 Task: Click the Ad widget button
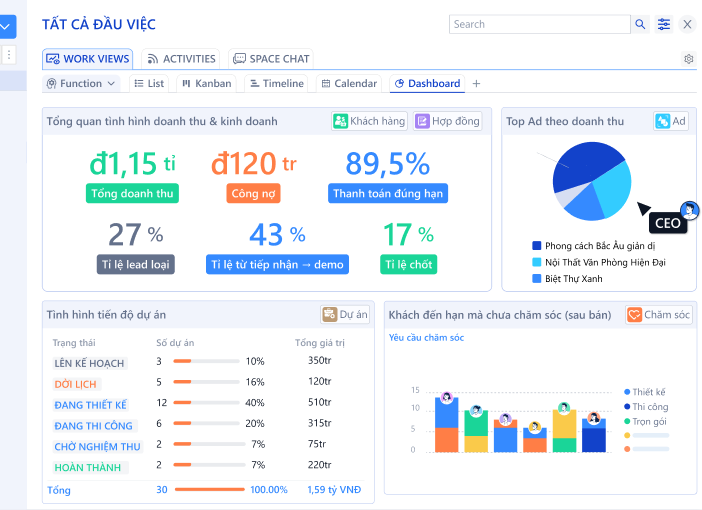pos(671,121)
